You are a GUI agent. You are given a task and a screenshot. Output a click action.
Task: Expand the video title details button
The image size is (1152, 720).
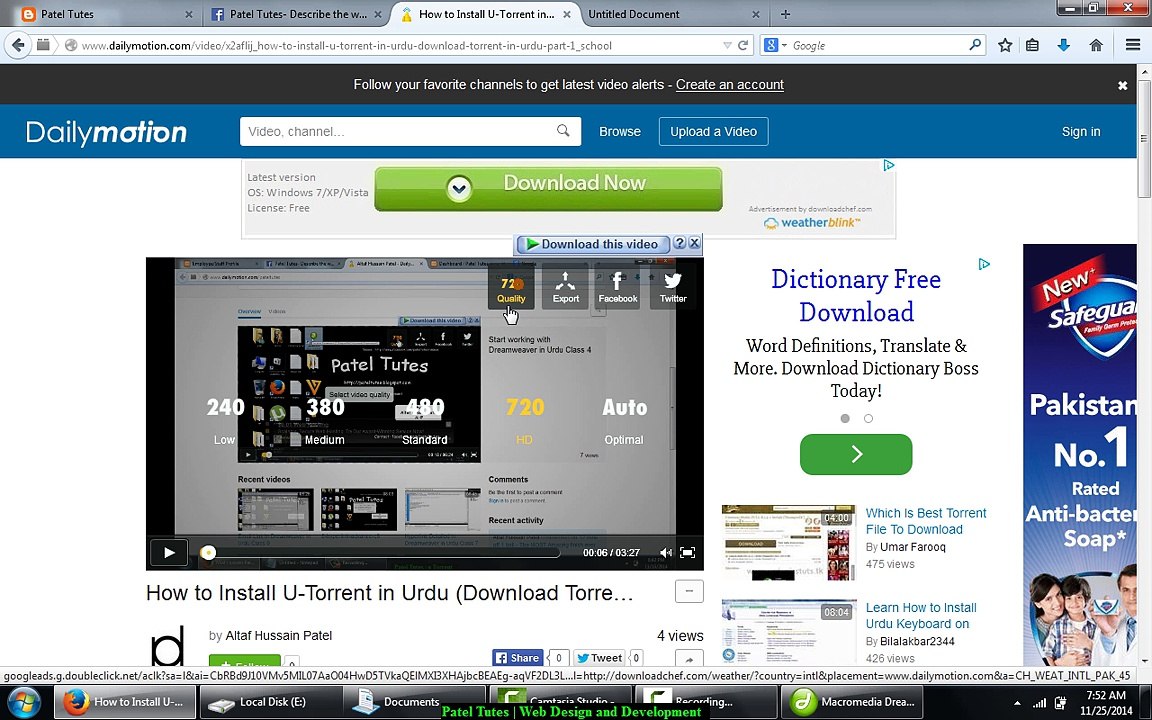tap(689, 591)
